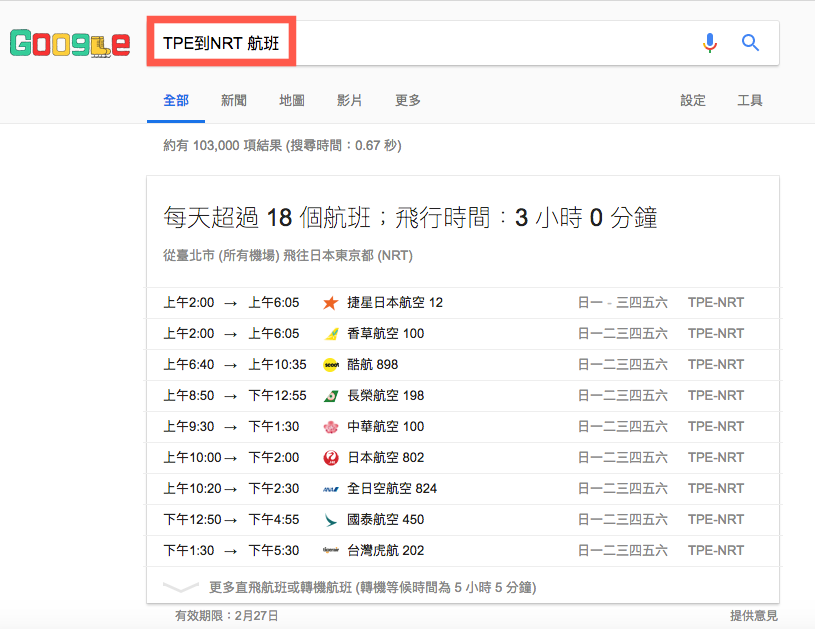The height and width of the screenshot is (629, 815).
Task: Click the red Japan Airlines crane logo
Action: (331, 457)
